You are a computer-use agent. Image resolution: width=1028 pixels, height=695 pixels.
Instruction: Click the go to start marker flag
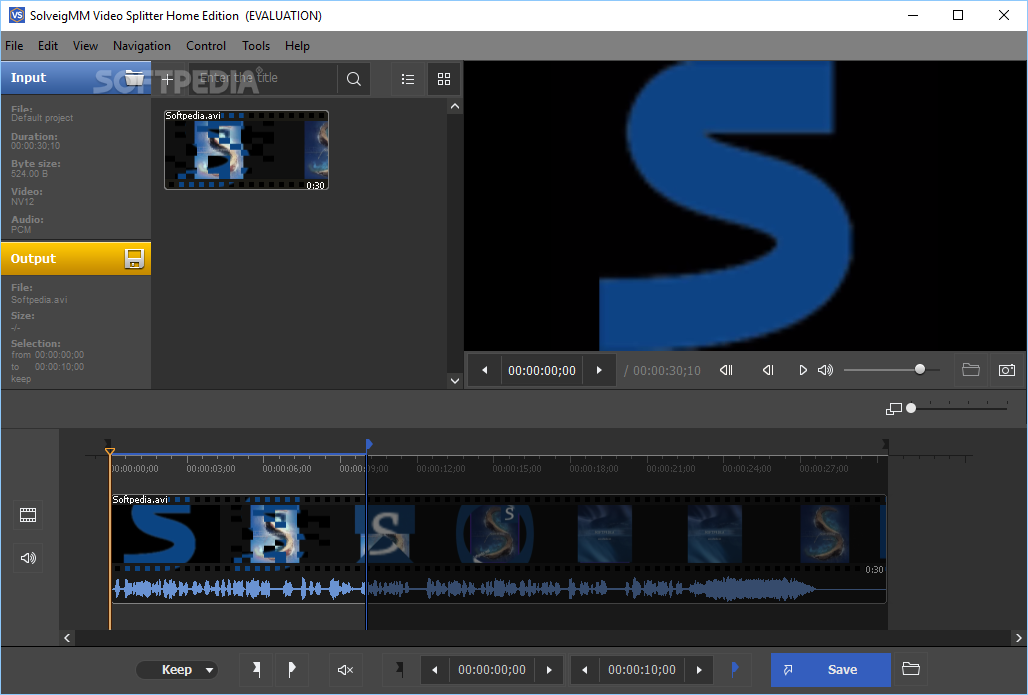399,669
